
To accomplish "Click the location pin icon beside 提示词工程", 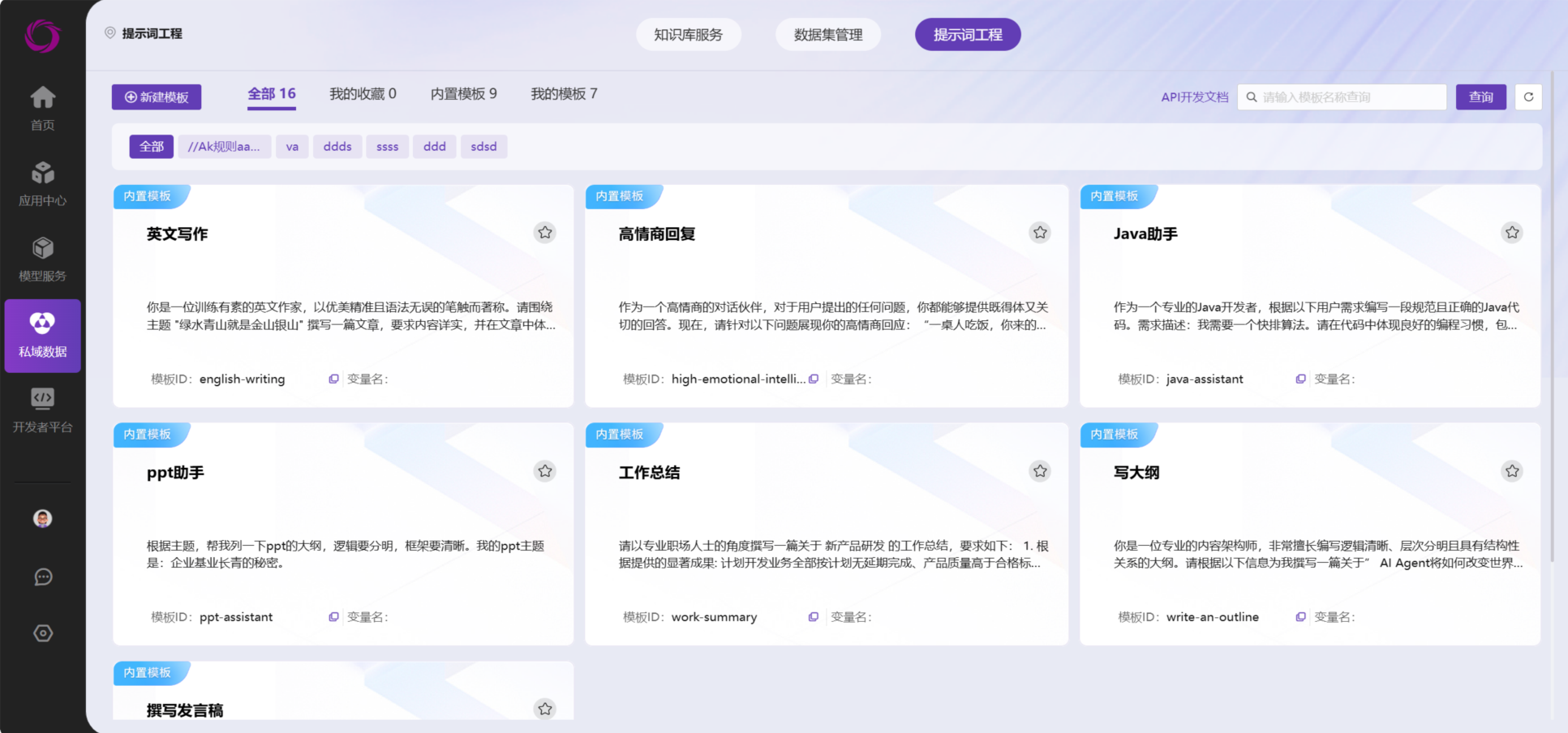I will coord(110,33).
